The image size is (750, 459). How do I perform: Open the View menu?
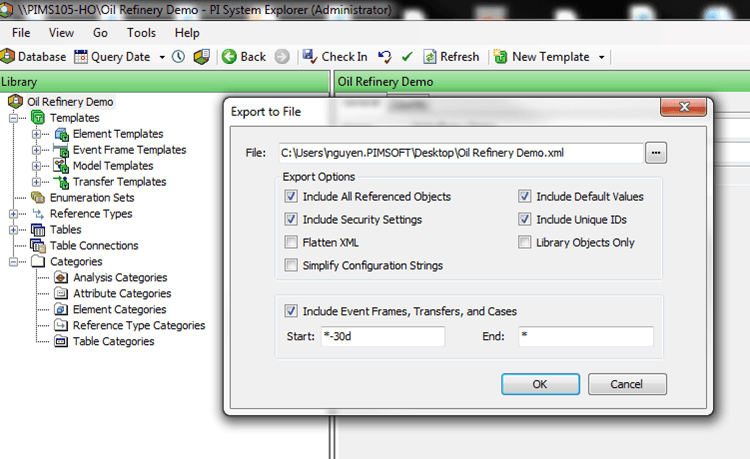61,33
